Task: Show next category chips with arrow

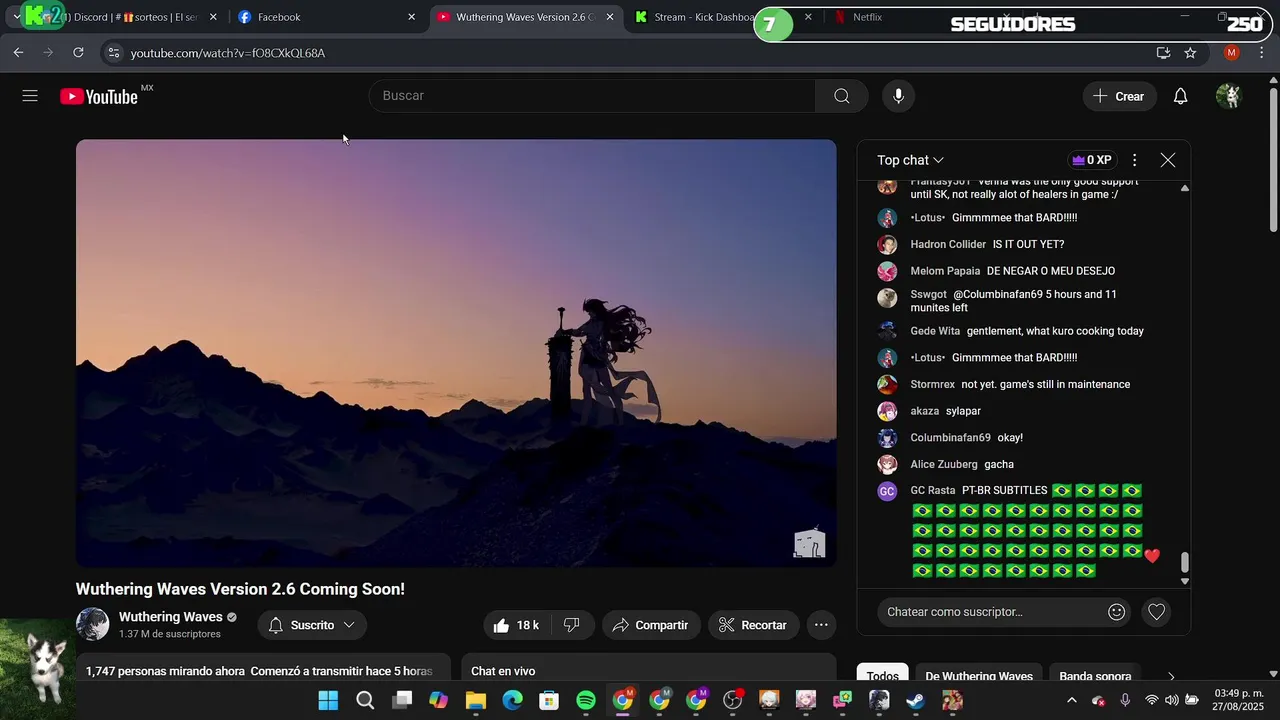Action: coord(1171,677)
